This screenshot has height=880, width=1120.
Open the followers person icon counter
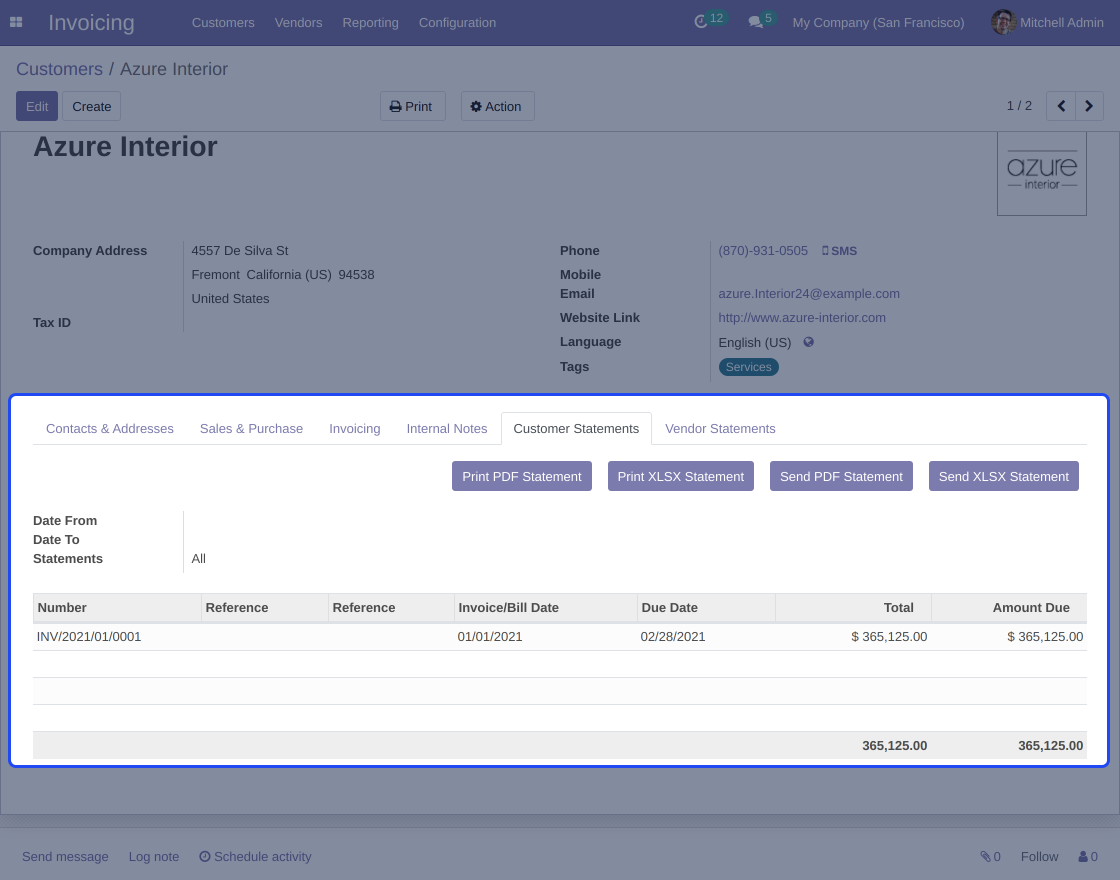[1088, 856]
